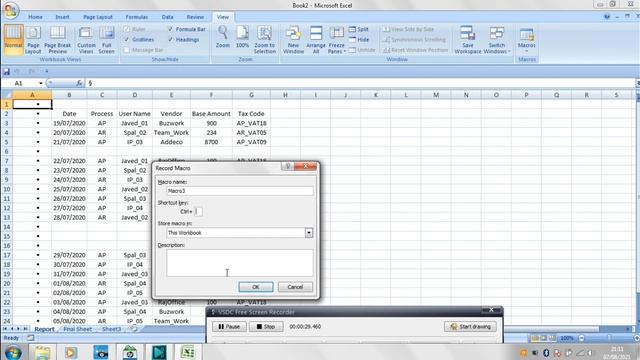Open a New Window

(x=293, y=39)
